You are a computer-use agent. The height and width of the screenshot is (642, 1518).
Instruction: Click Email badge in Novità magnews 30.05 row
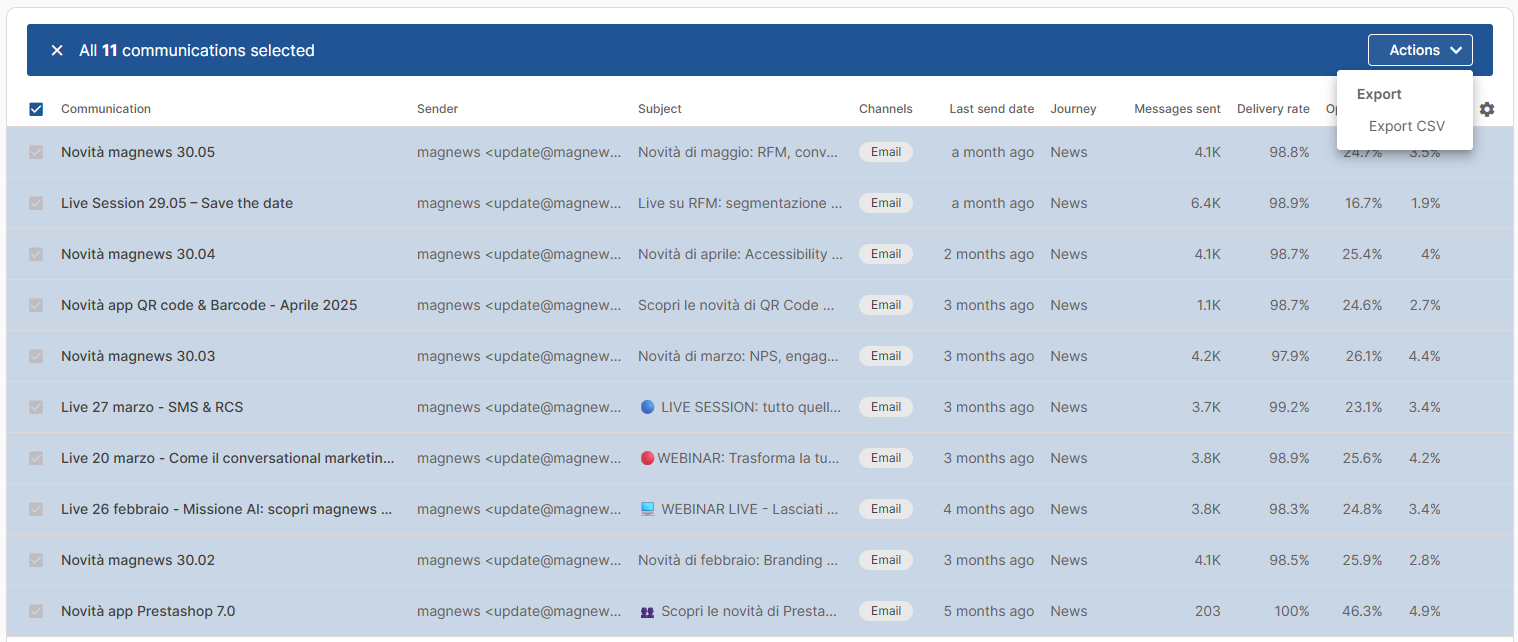(886, 152)
